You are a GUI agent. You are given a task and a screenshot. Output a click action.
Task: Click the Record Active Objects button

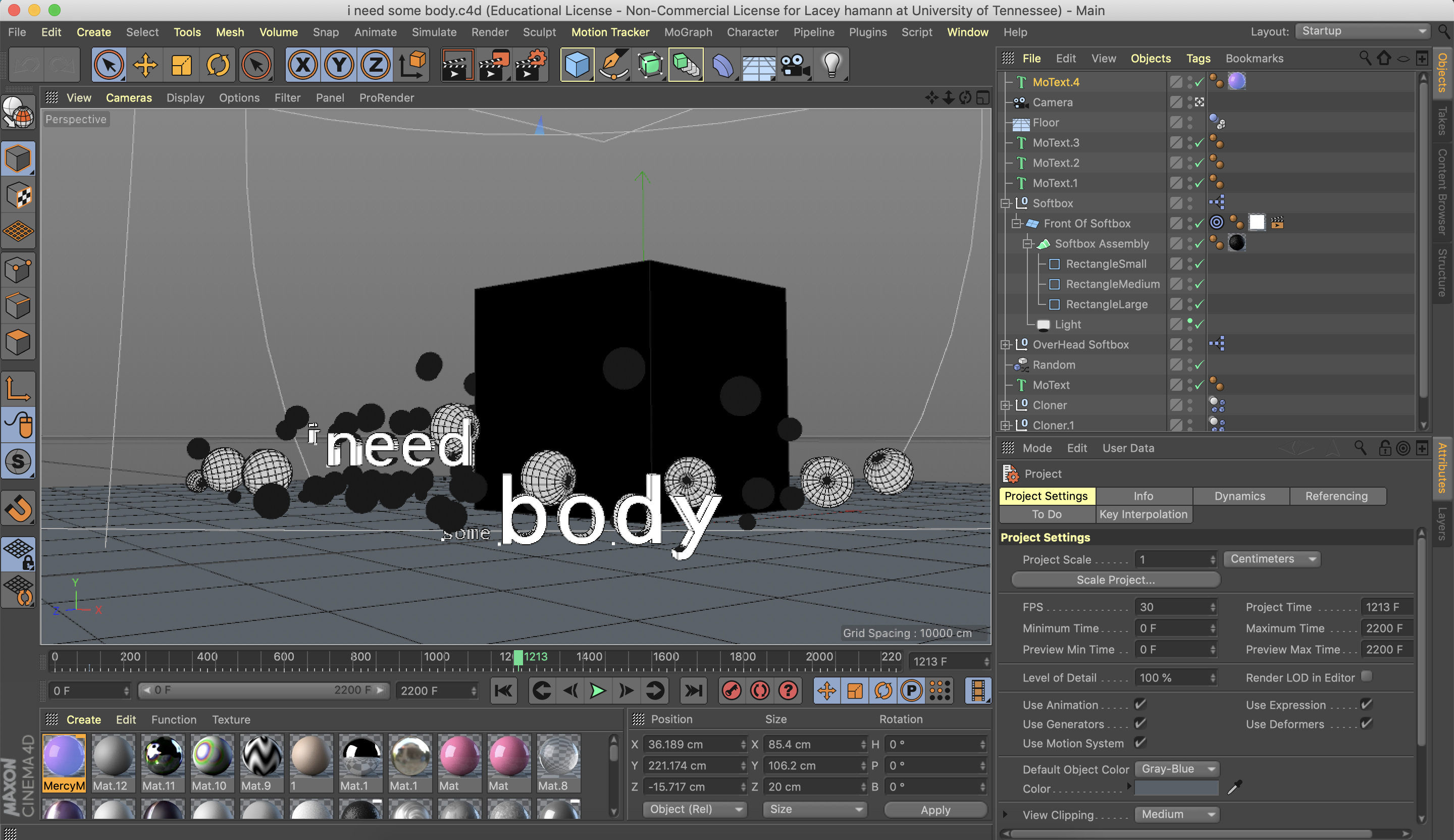[732, 691]
